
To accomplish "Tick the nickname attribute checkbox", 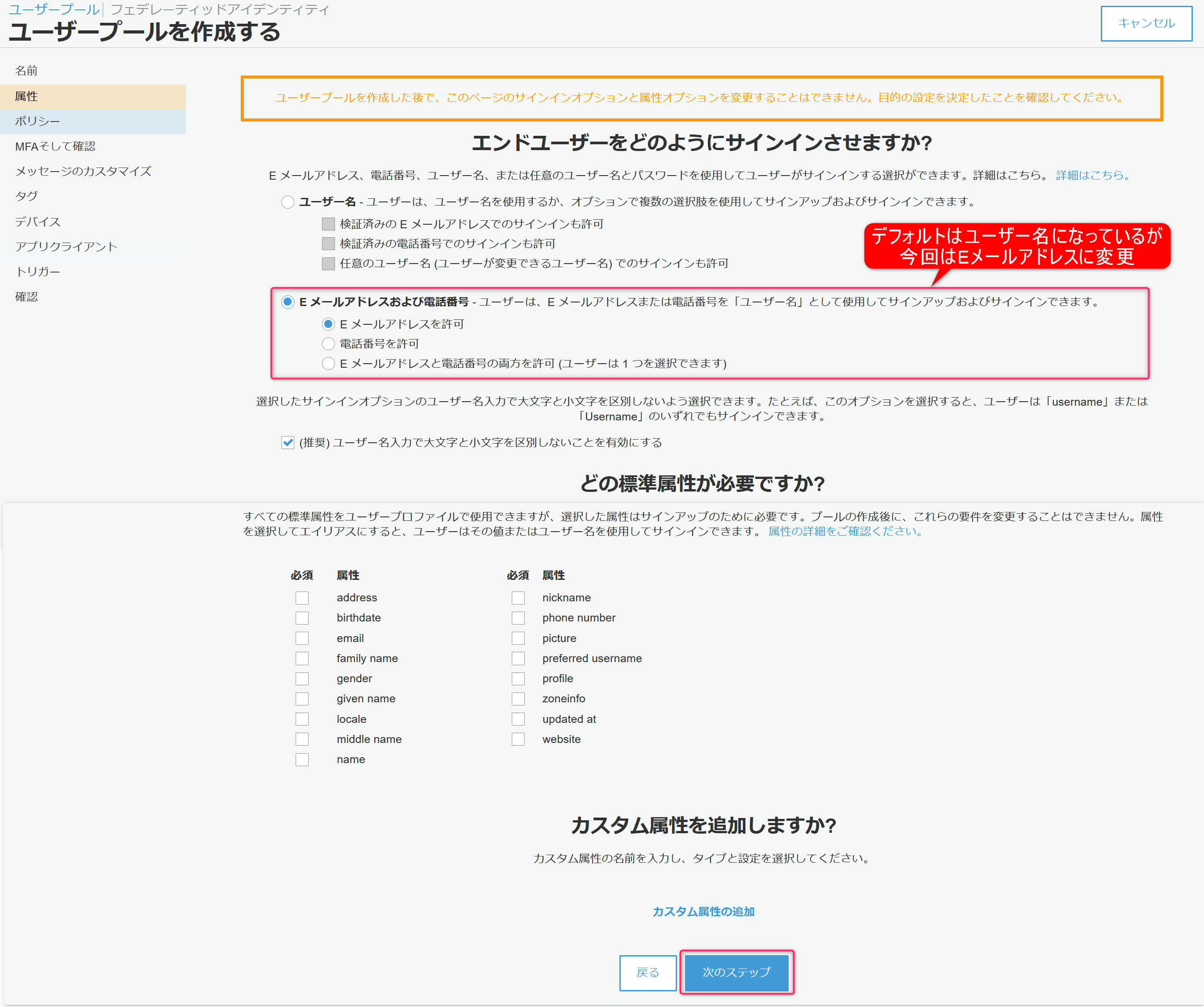I will click(x=518, y=598).
